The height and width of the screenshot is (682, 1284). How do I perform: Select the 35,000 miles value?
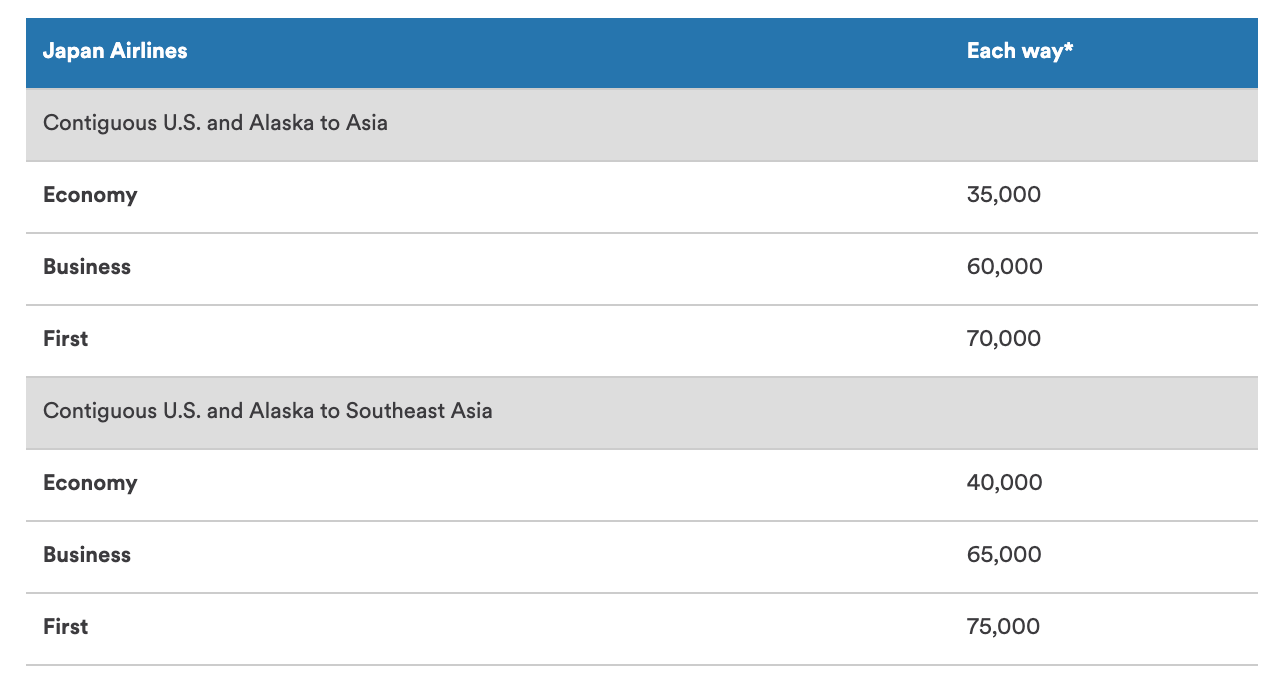pos(1003,195)
